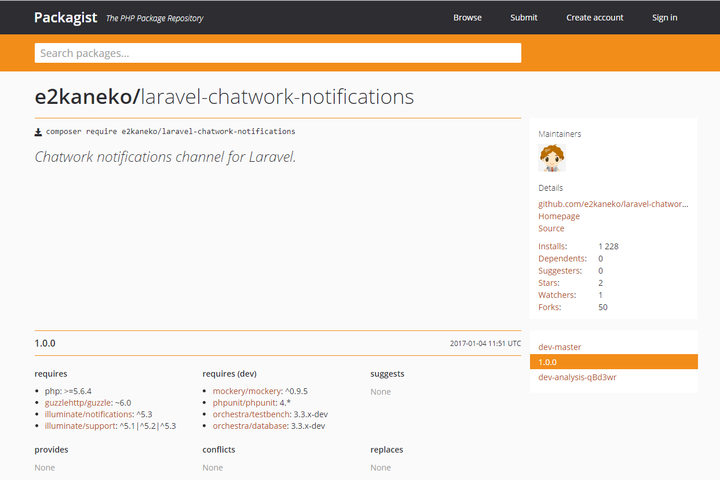Open the Source link
This screenshot has height=480, width=720.
(x=551, y=228)
